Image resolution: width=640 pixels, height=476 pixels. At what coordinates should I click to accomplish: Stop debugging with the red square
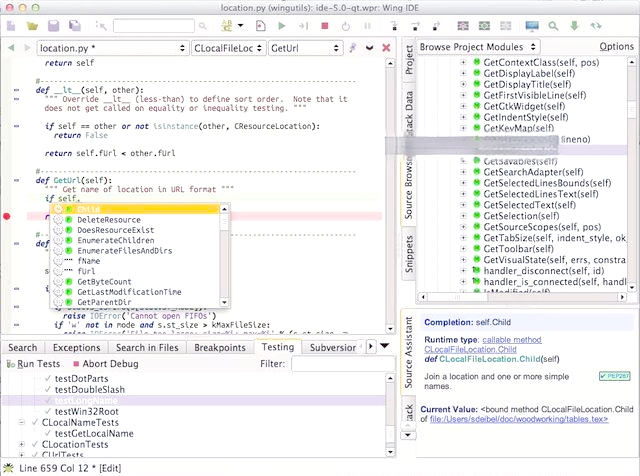(325, 26)
